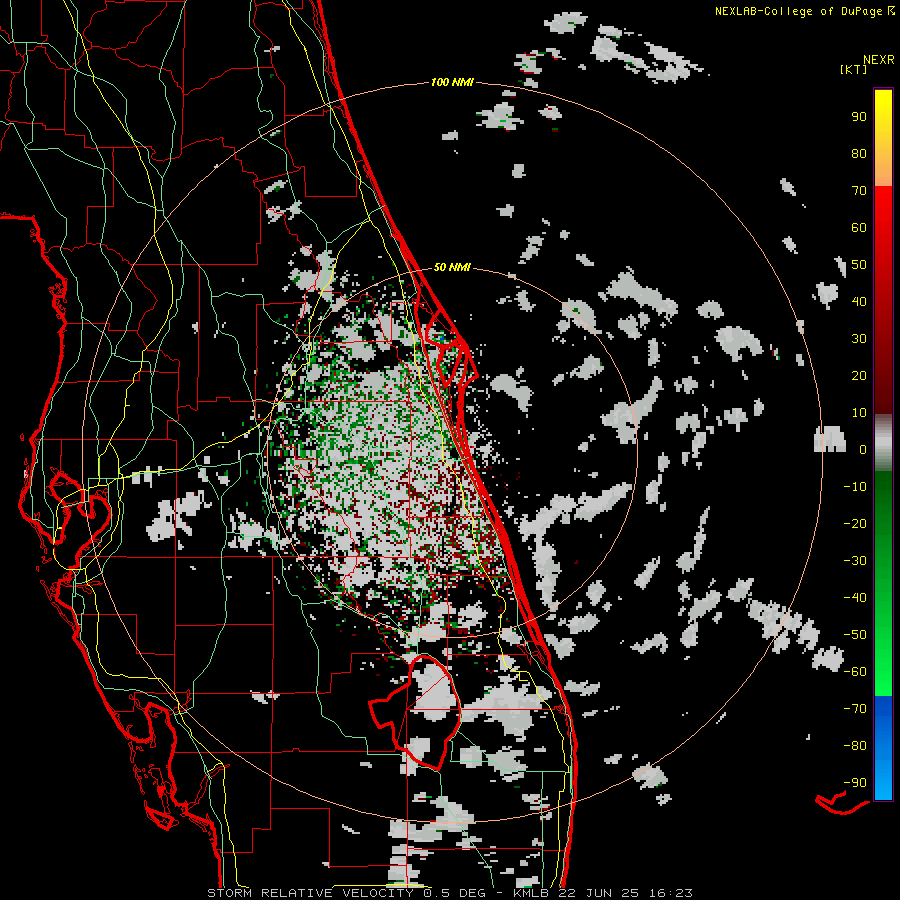This screenshot has height=900, width=900.
Task: Click the 100 NMI range ring label
Action: point(452,83)
